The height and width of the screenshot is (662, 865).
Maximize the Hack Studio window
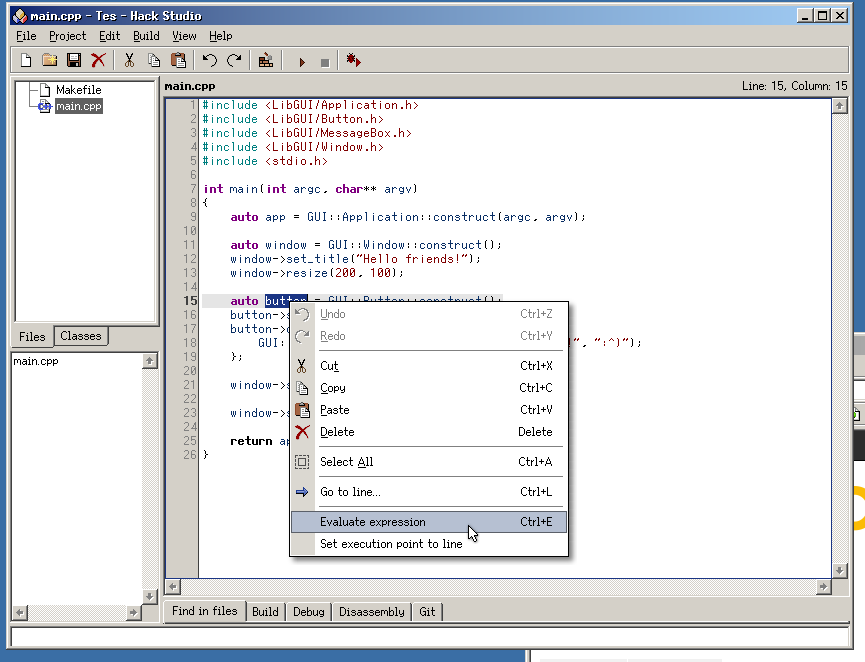[822, 15]
